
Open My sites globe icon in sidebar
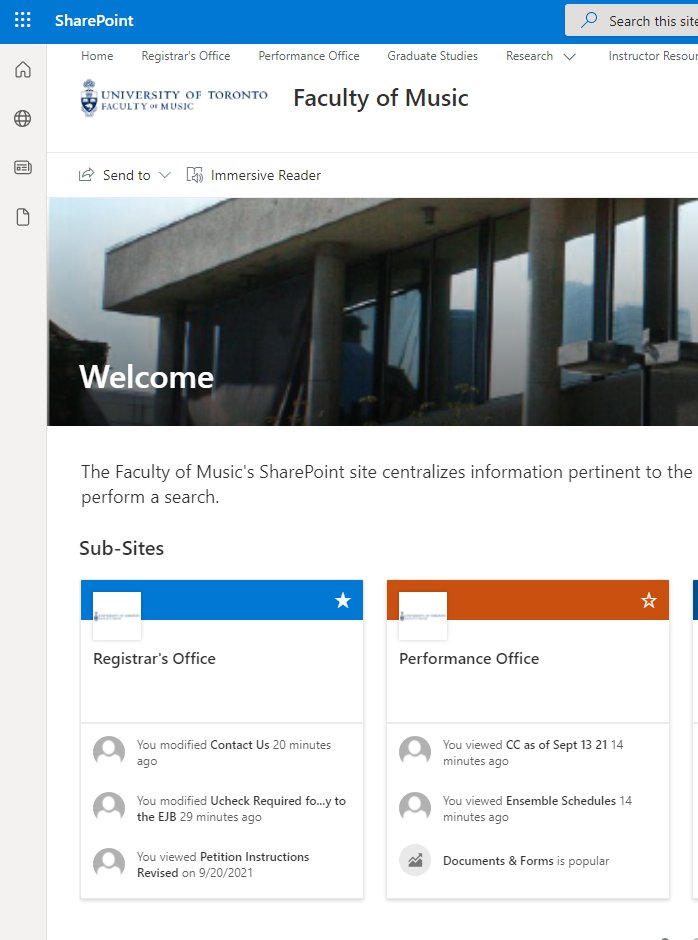point(23,119)
